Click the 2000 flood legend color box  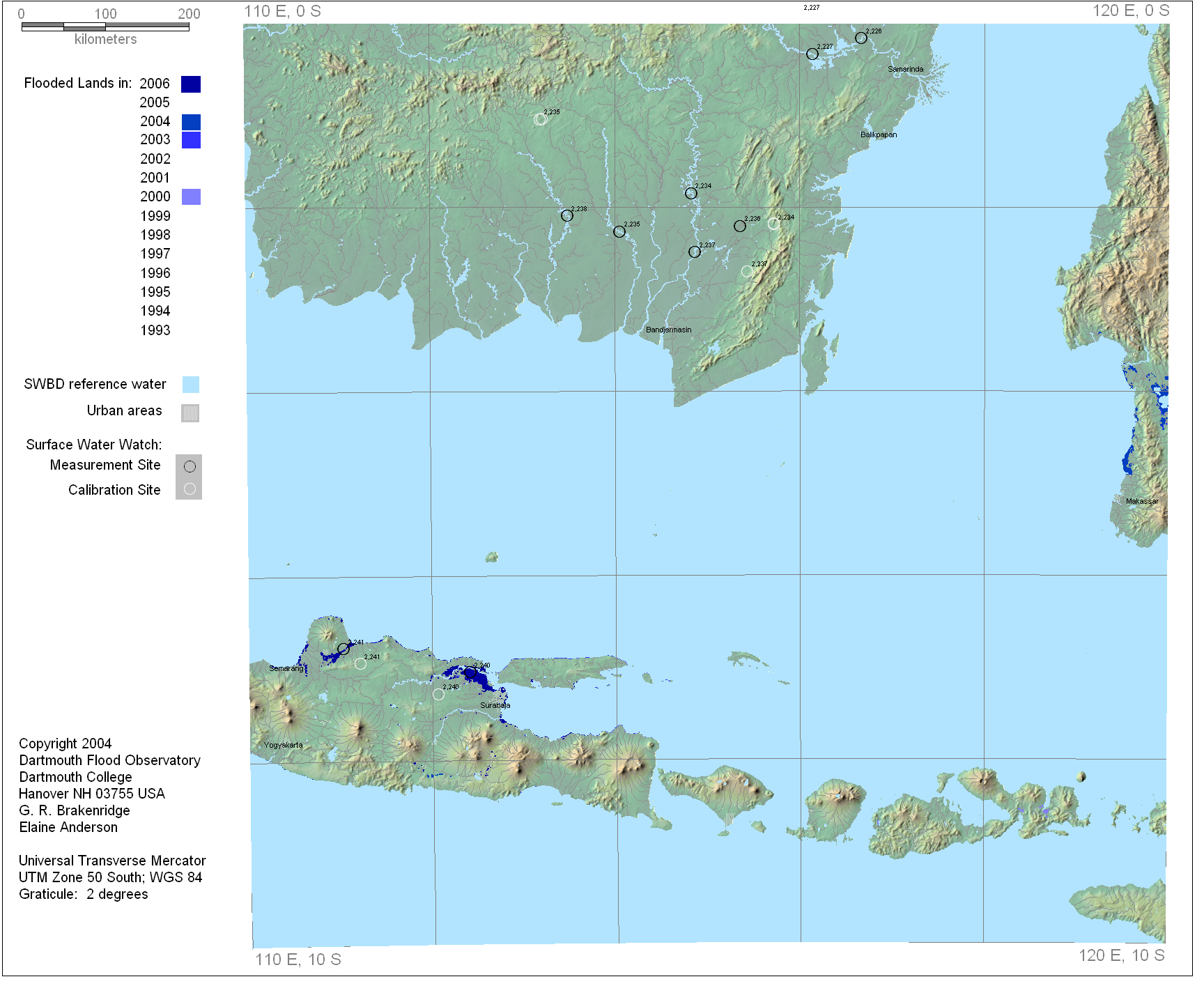pyautogui.click(x=191, y=197)
